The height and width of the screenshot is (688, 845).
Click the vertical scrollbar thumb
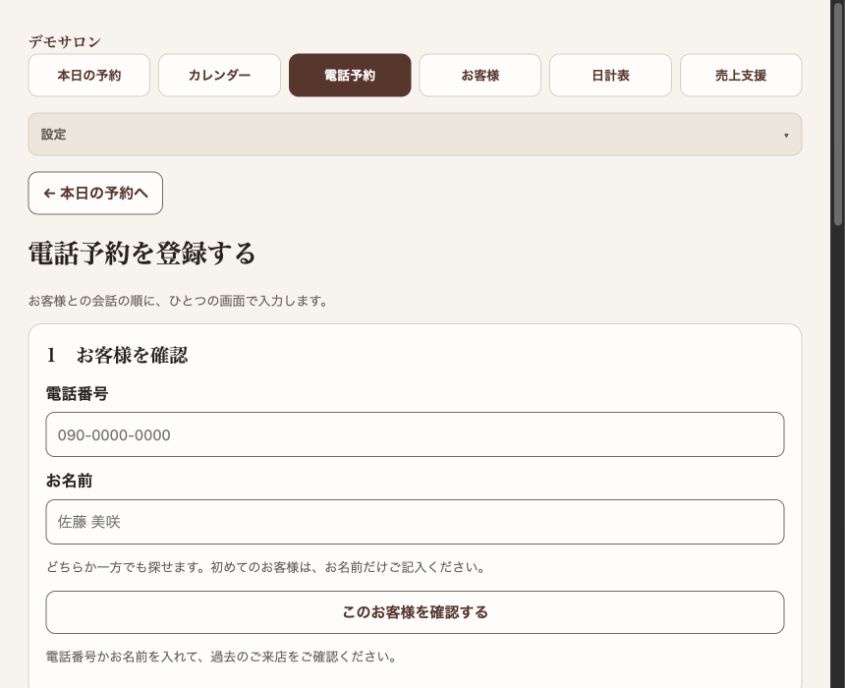837,113
